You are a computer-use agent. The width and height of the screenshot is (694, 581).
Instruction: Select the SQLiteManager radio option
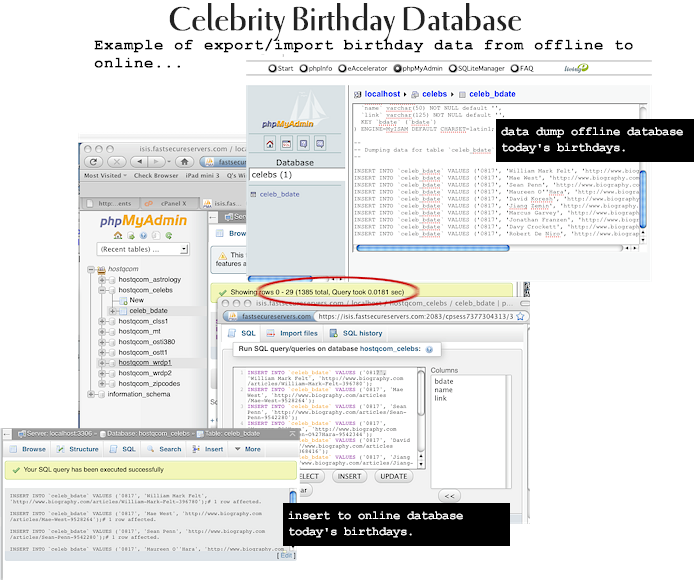click(x=453, y=68)
